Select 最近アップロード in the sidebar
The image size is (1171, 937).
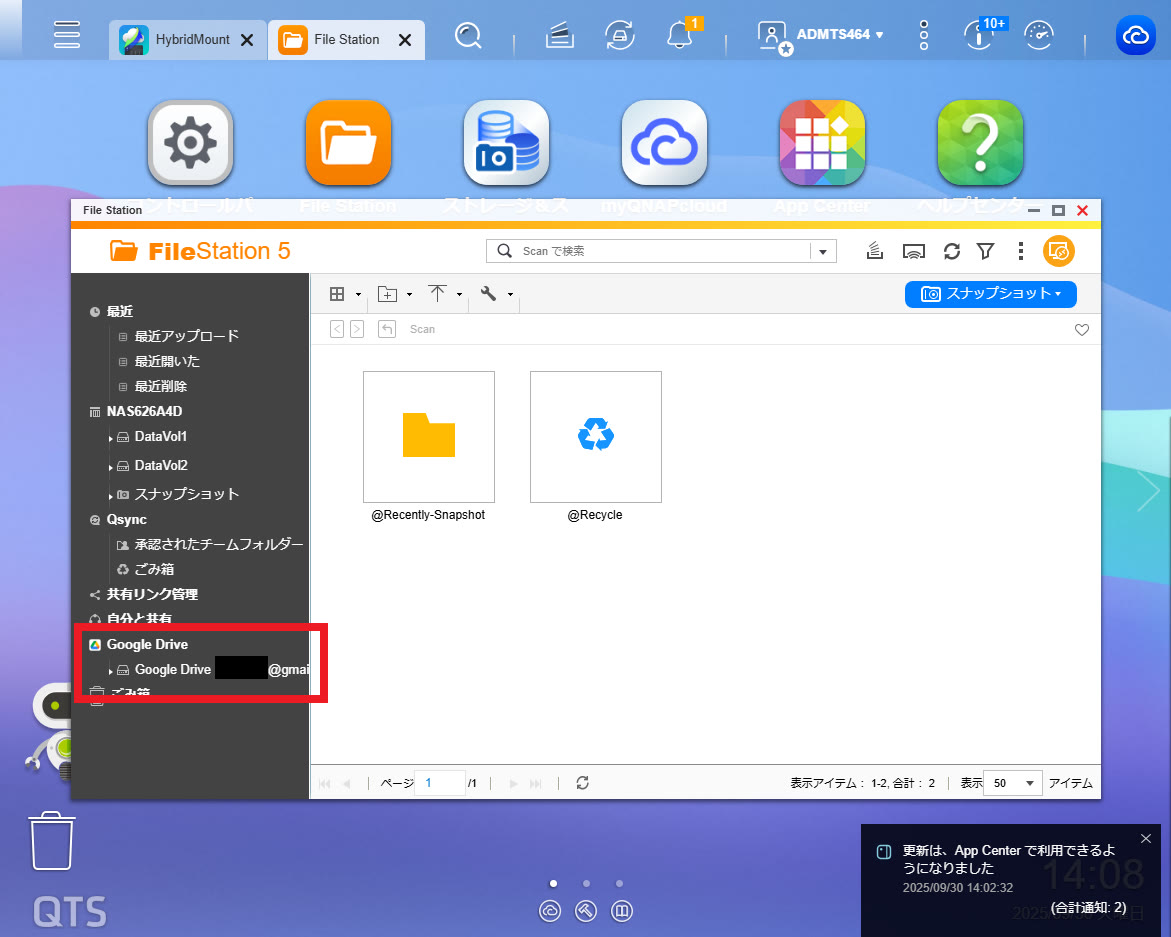(x=186, y=336)
